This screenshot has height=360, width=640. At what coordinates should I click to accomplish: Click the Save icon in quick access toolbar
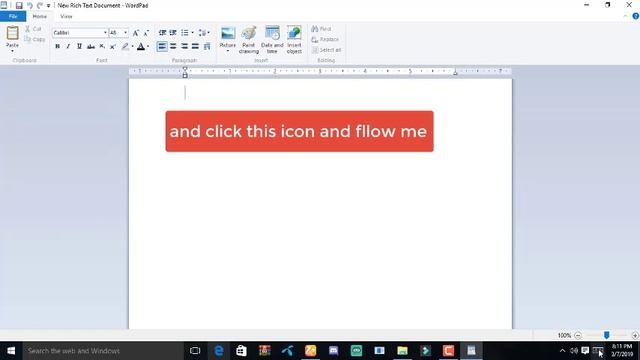[19, 5]
